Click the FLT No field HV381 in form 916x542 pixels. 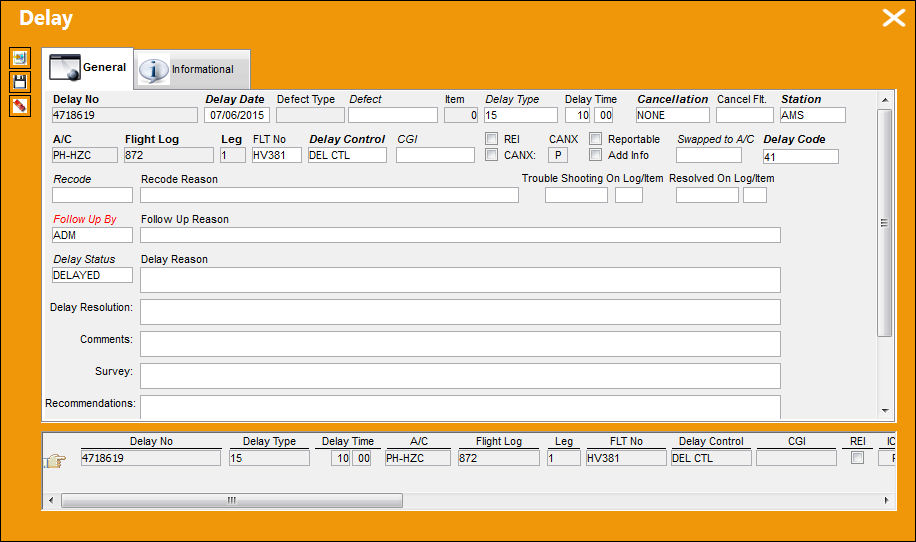(x=276, y=155)
